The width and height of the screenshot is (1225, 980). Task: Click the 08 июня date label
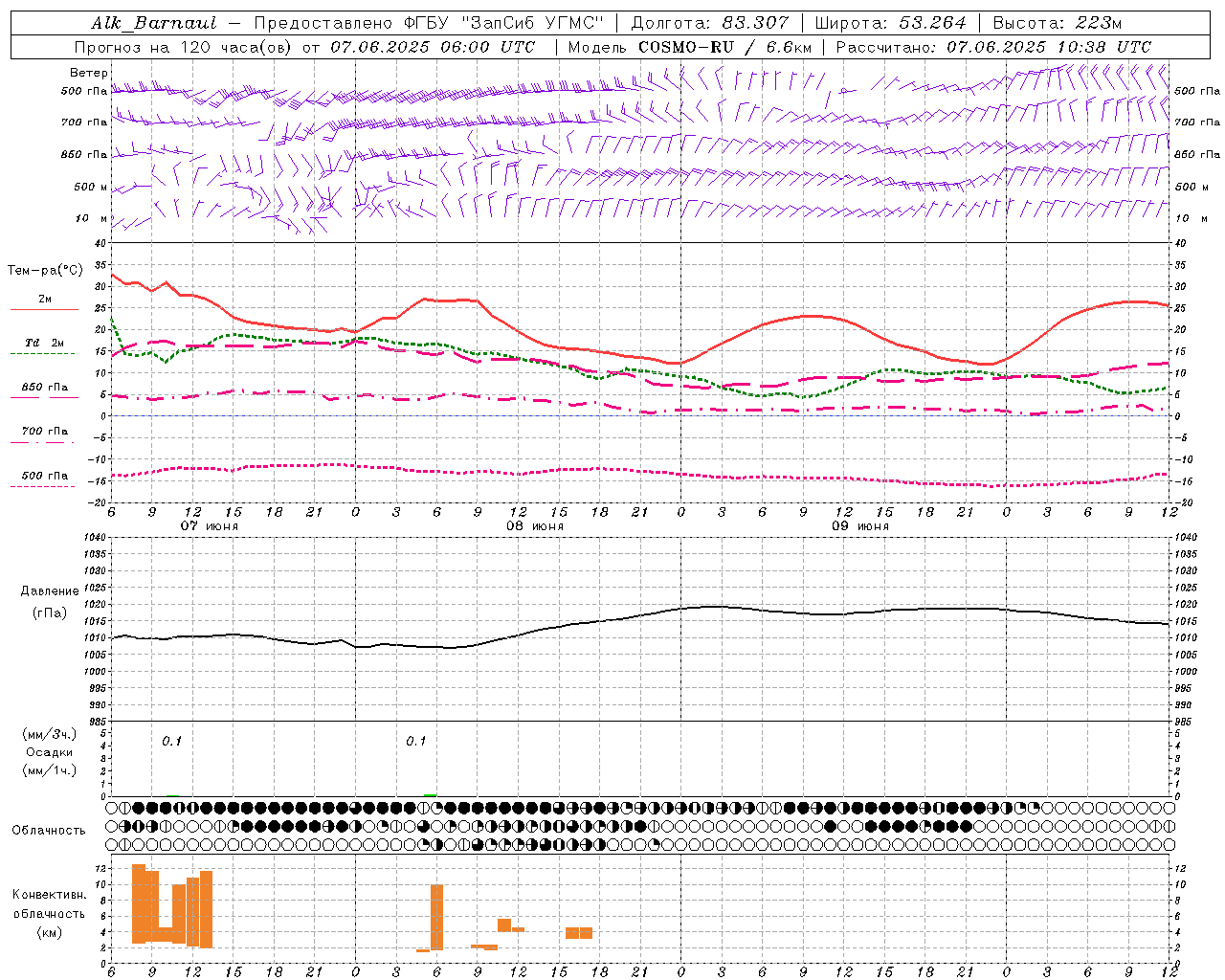[535, 526]
